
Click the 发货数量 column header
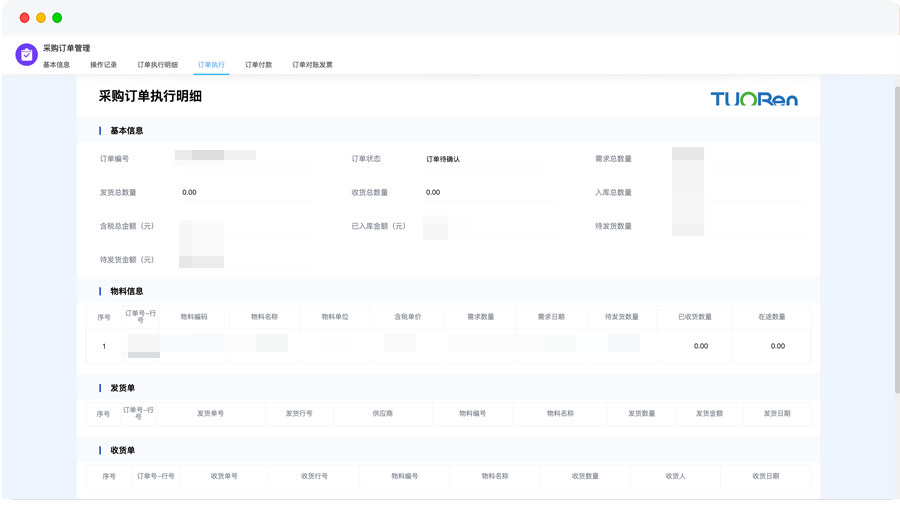(642, 413)
